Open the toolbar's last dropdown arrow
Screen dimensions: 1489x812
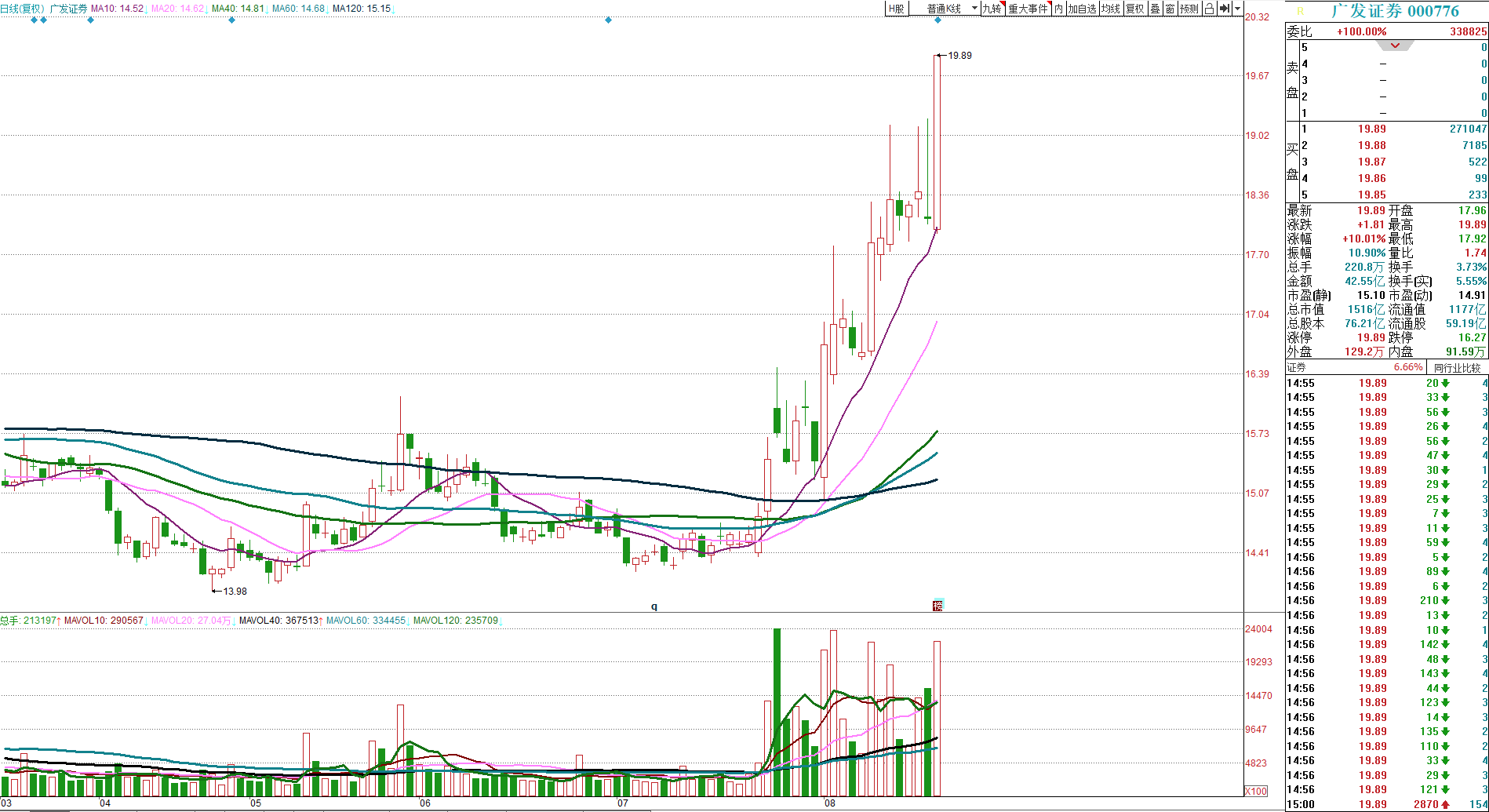point(1238,9)
